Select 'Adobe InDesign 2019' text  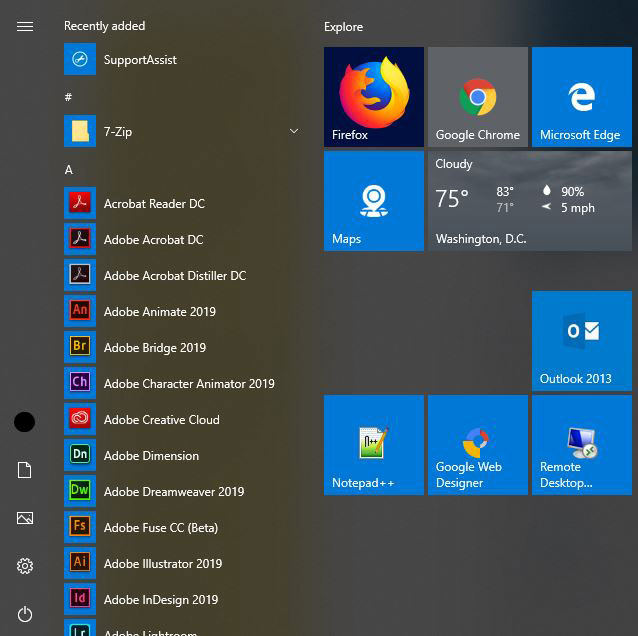tap(161, 600)
